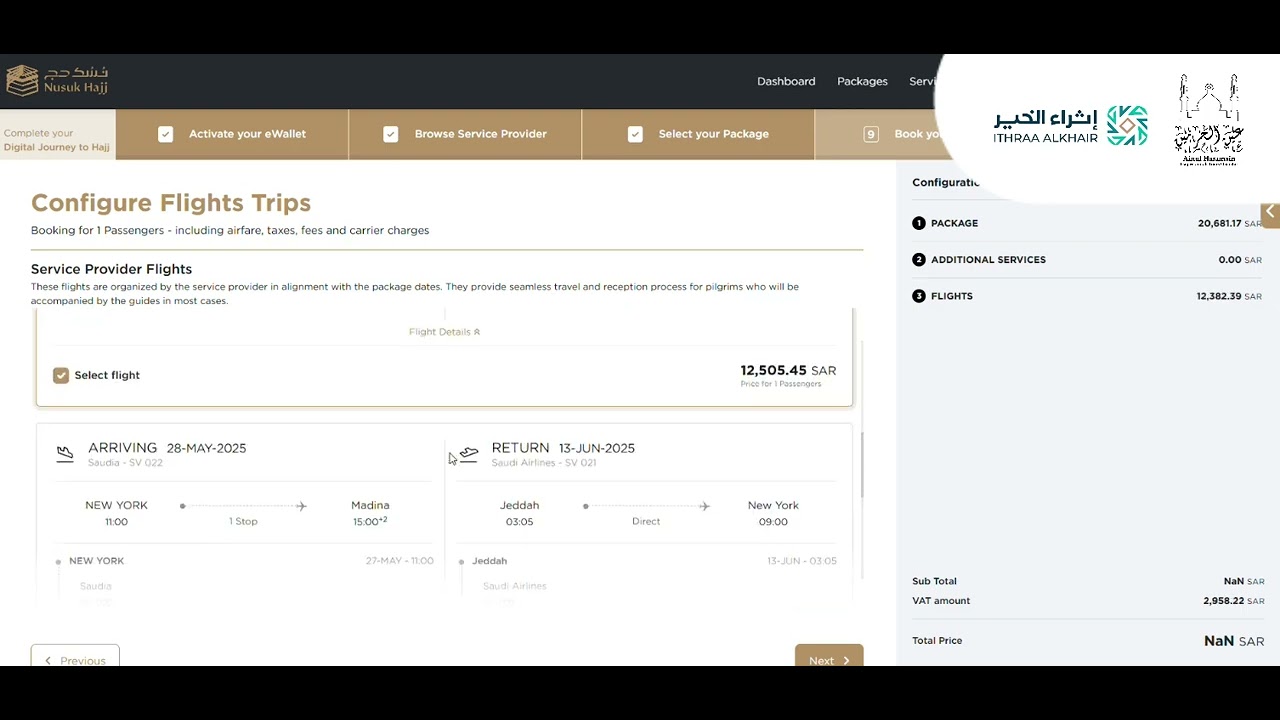
Task: Click the Browse Service Provider checkmark icon
Action: click(391, 134)
